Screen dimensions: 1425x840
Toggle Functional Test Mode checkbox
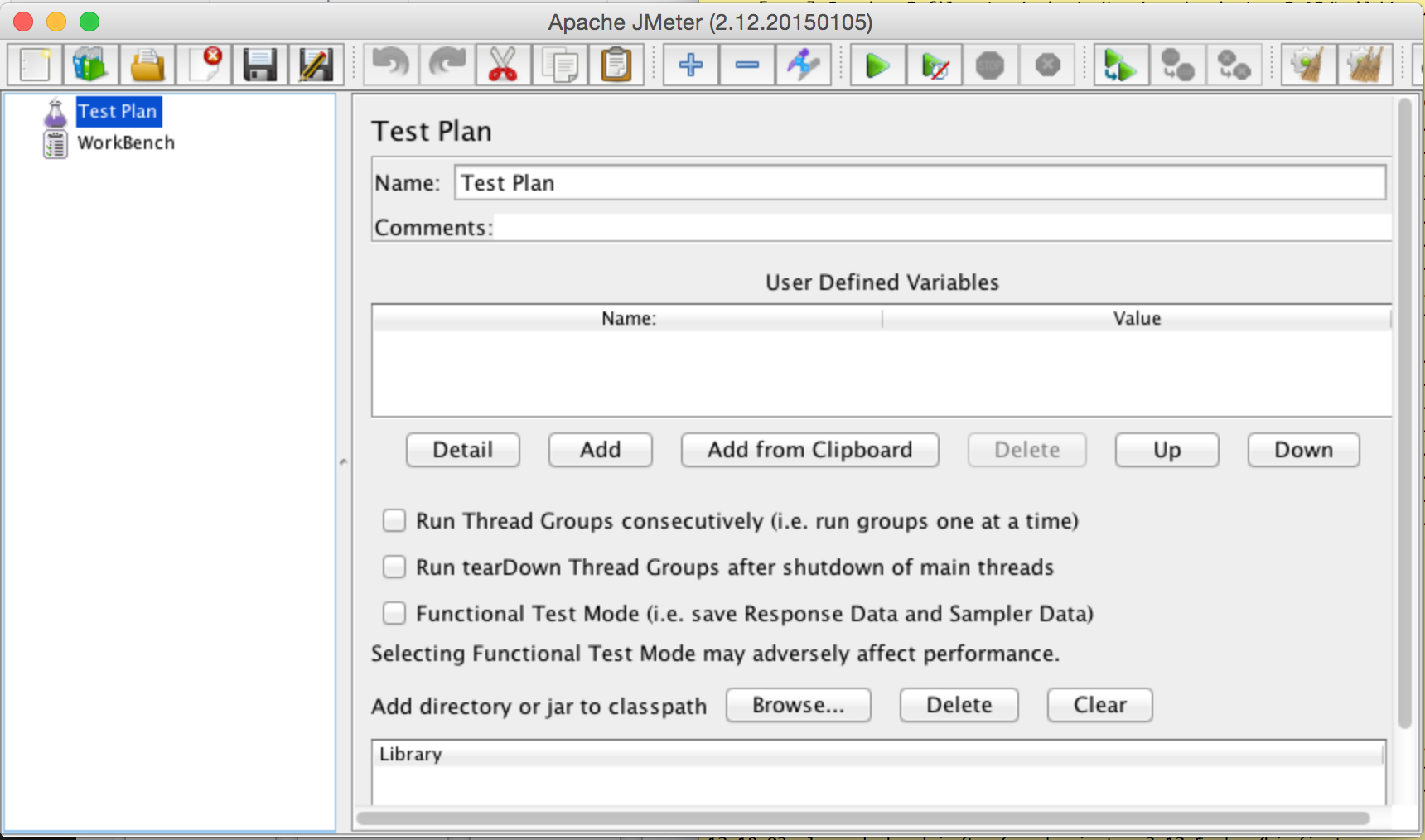pyautogui.click(x=394, y=613)
